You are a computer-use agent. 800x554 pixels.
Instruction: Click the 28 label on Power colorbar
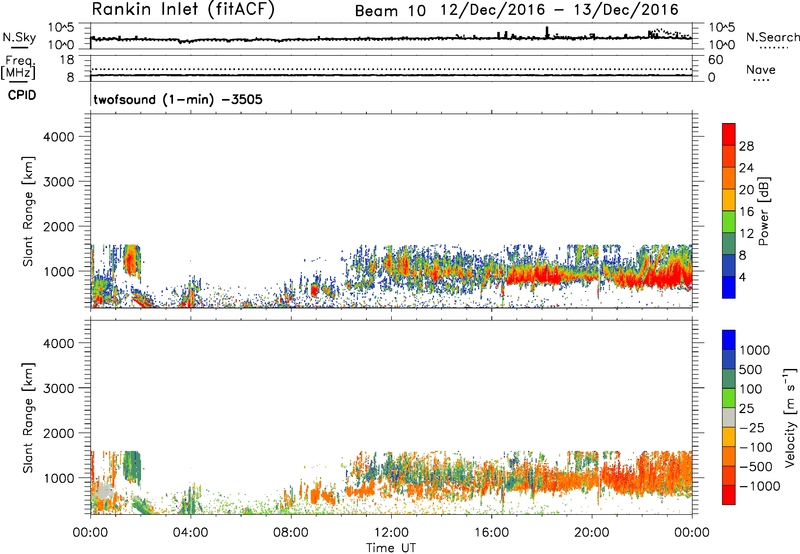[746, 146]
